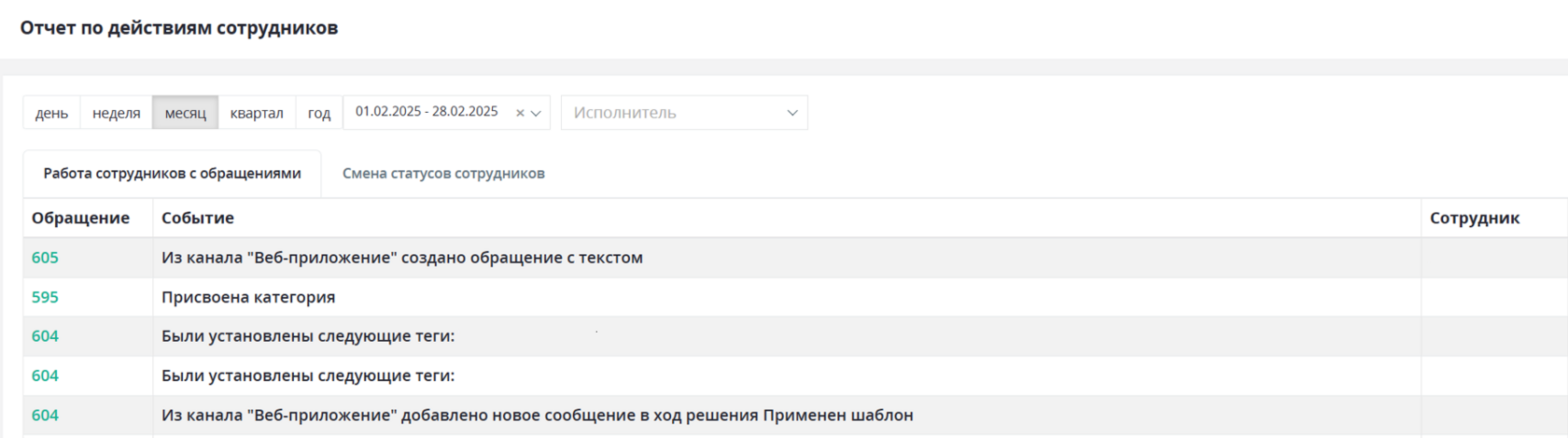Open ticket 595 link
The height and width of the screenshot is (438, 1568).
(x=45, y=297)
